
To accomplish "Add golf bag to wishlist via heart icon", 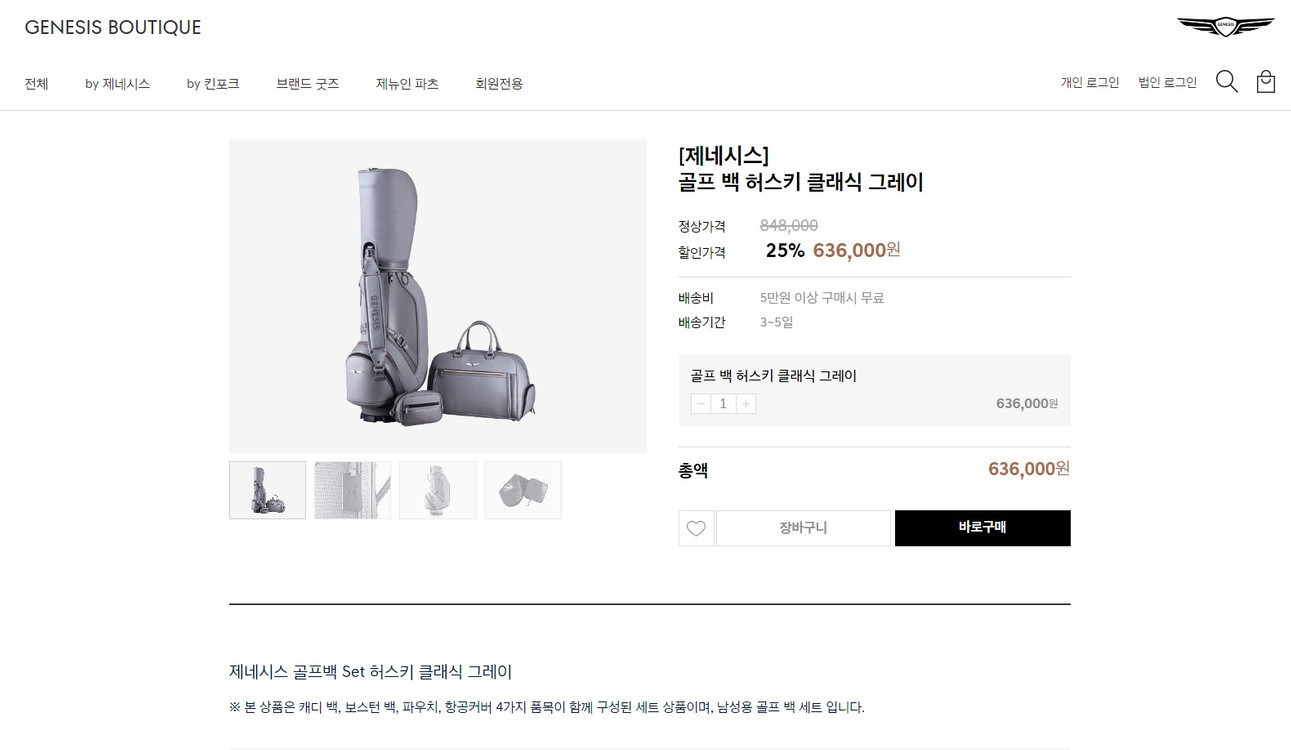I will [x=696, y=528].
